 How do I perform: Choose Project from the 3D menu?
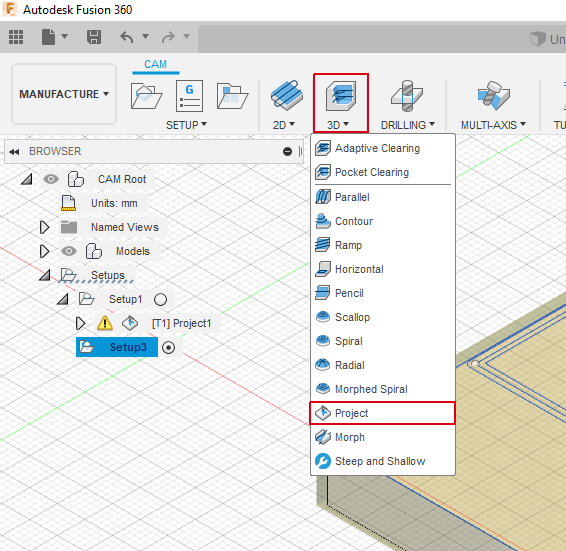[x=383, y=413]
